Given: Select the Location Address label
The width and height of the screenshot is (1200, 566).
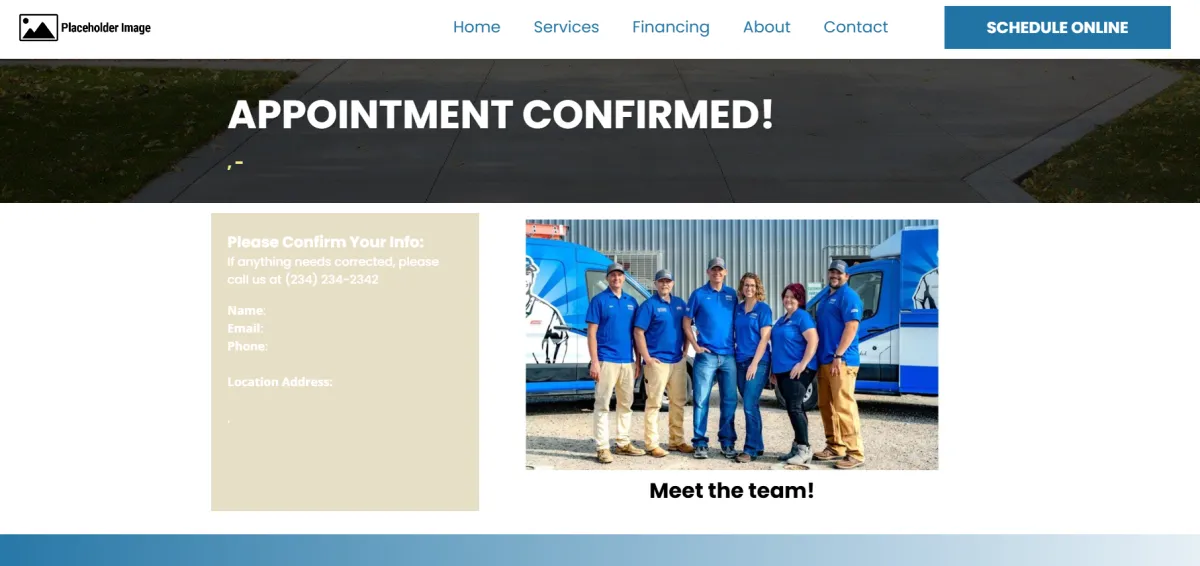Looking at the screenshot, I should click(280, 382).
